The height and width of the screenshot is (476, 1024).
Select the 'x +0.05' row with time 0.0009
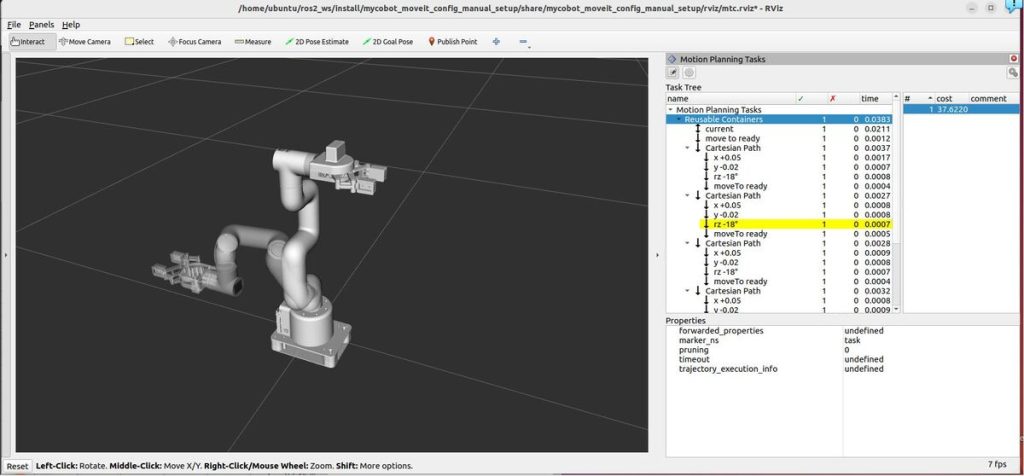[x=779, y=253]
